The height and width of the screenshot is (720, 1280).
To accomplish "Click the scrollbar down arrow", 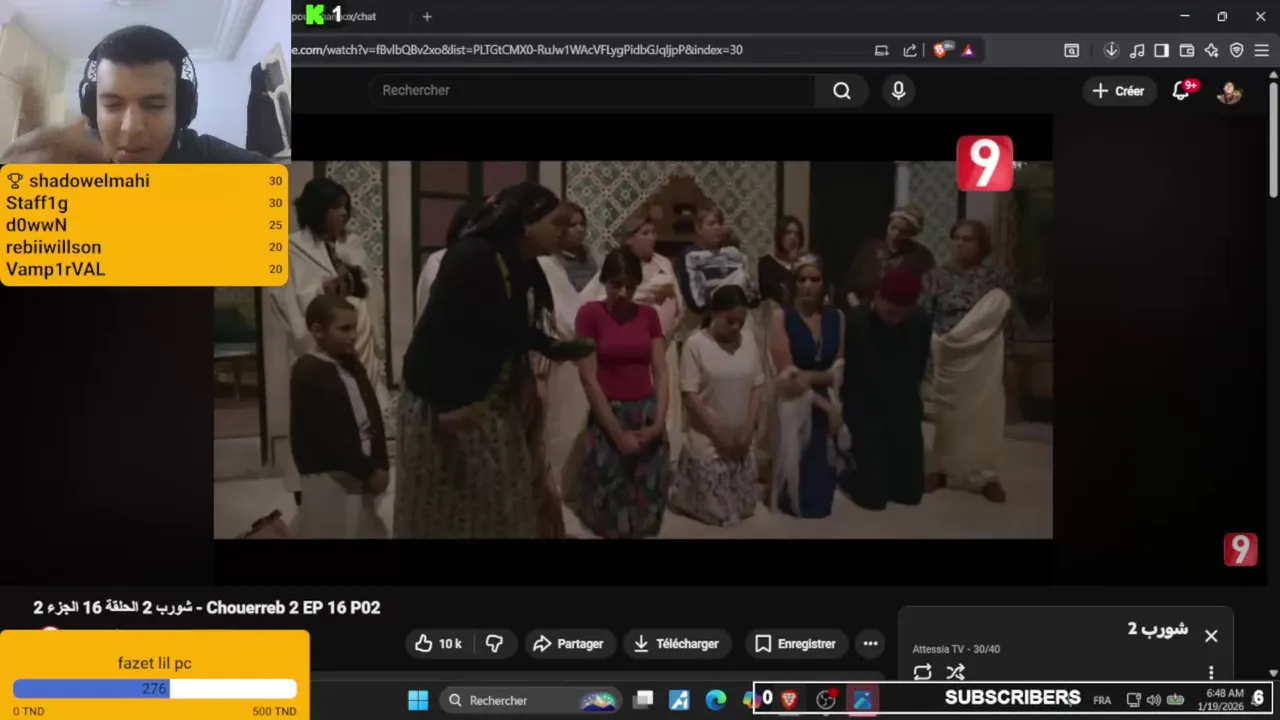I will [x=1273, y=673].
